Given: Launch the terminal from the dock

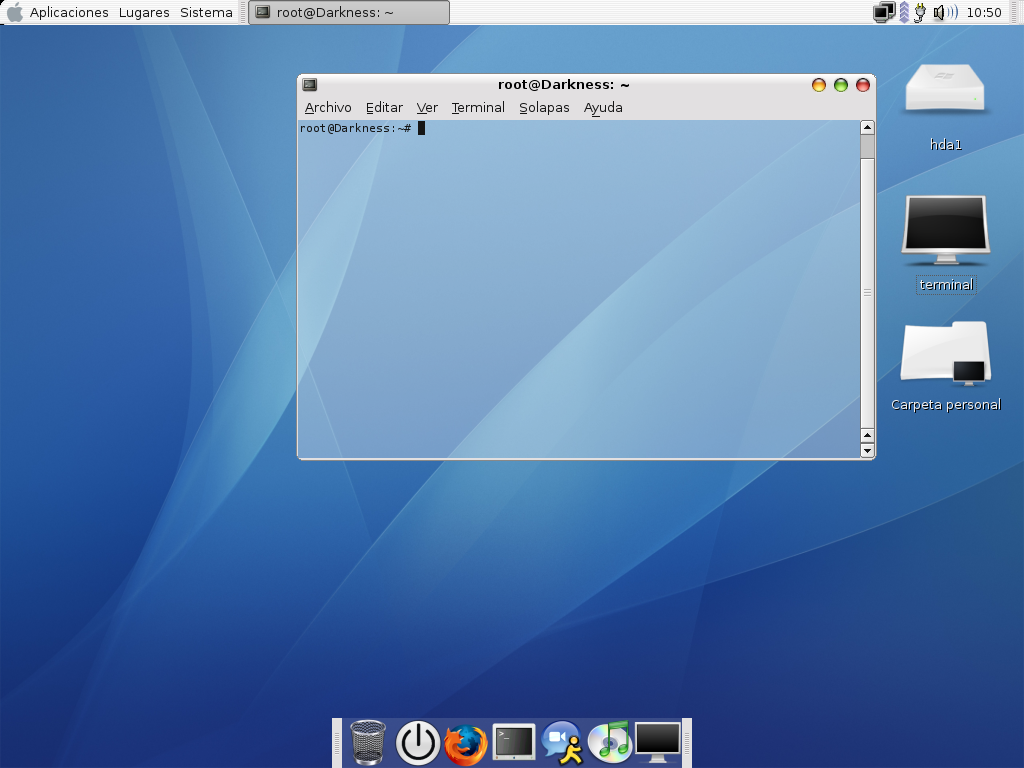Looking at the screenshot, I should [x=514, y=742].
